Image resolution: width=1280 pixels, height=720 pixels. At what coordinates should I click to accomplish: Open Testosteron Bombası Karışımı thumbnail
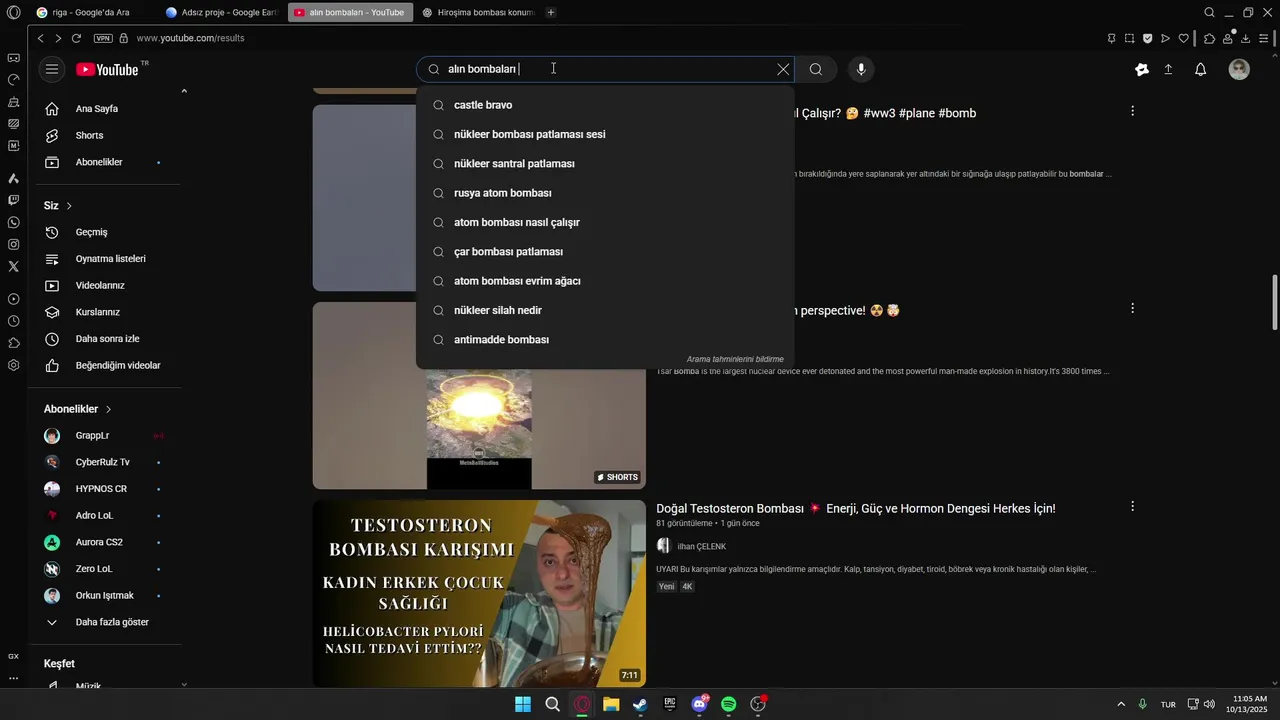pos(479,593)
